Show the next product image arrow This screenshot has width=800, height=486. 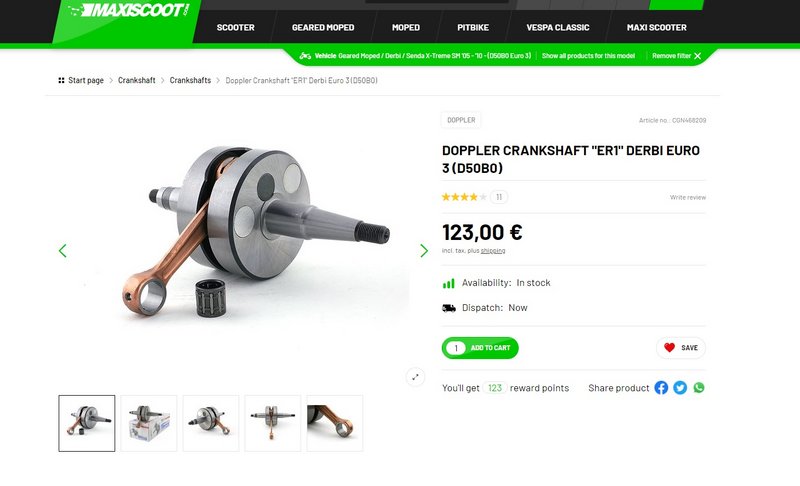pyautogui.click(x=423, y=250)
